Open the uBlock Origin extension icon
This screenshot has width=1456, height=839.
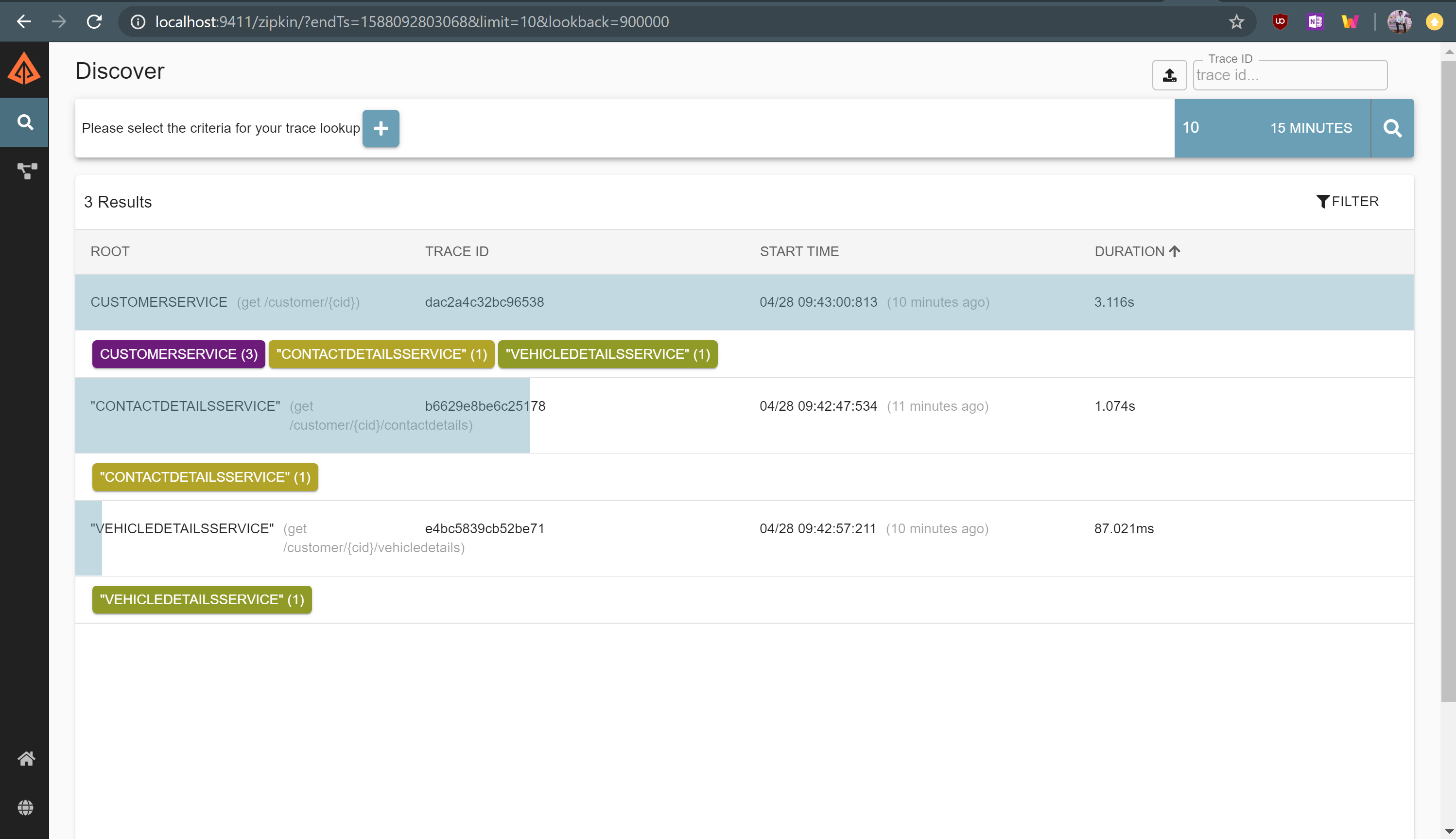1281,21
